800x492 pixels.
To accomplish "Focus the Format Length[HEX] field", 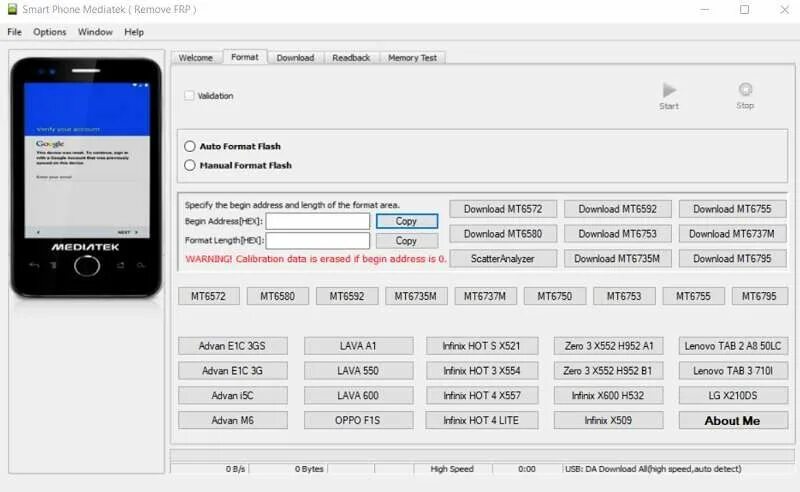I will point(317,240).
